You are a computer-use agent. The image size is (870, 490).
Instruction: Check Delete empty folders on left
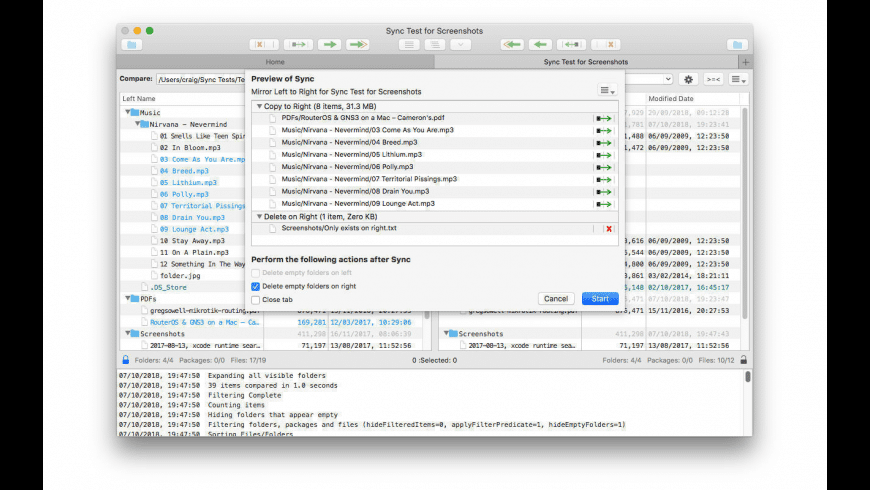(256, 273)
